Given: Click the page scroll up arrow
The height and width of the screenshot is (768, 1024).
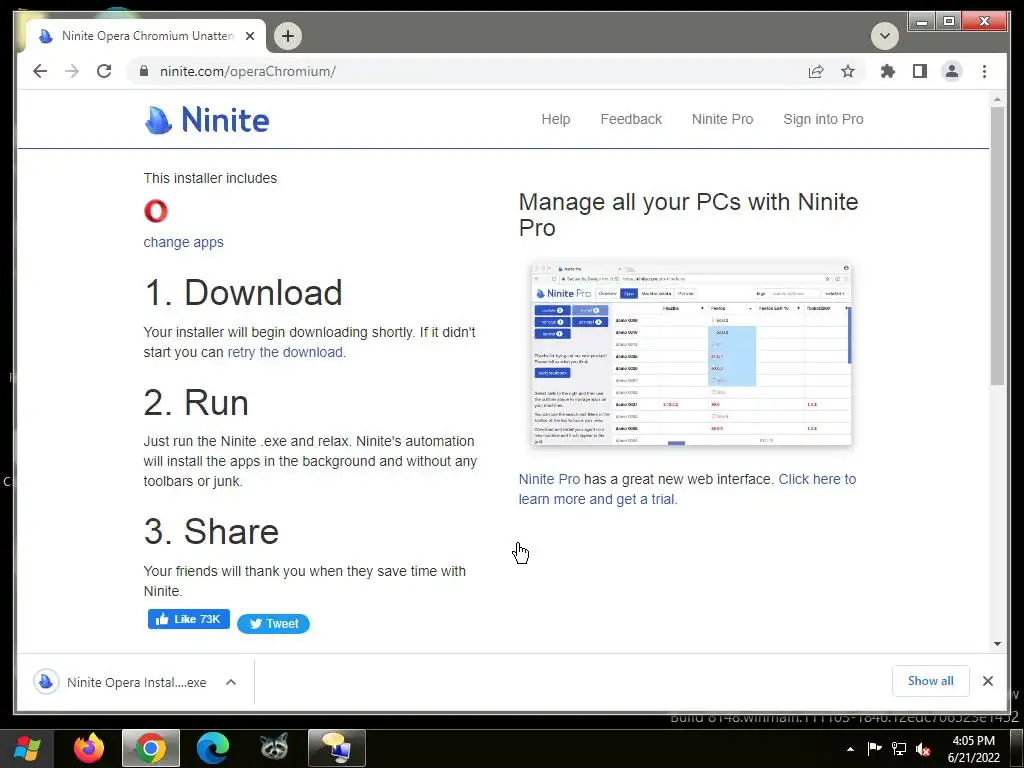Looking at the screenshot, I should coord(997,100).
